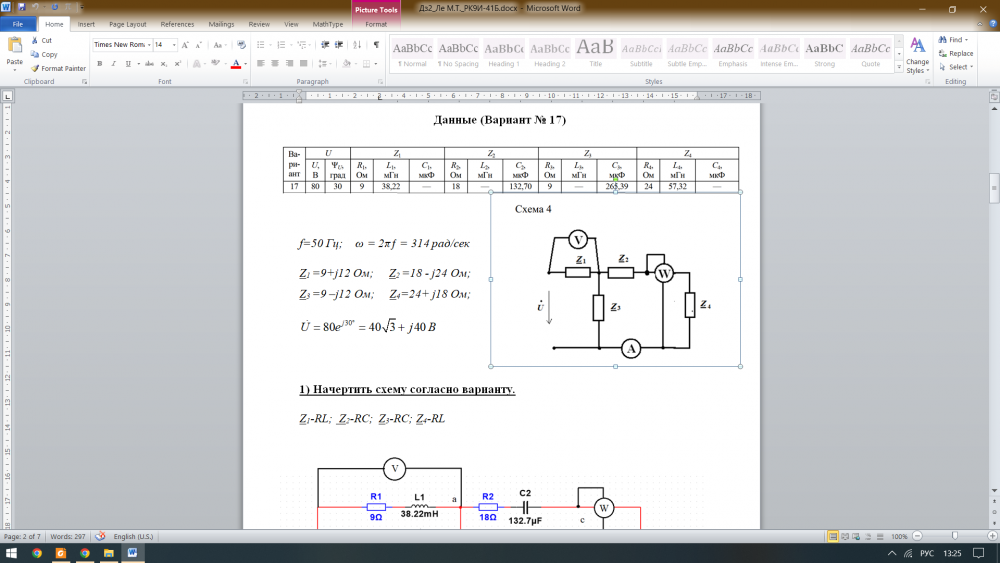Click the Show/Hide paragraph marks icon
Screen dimensions: 1000x563
376,45
